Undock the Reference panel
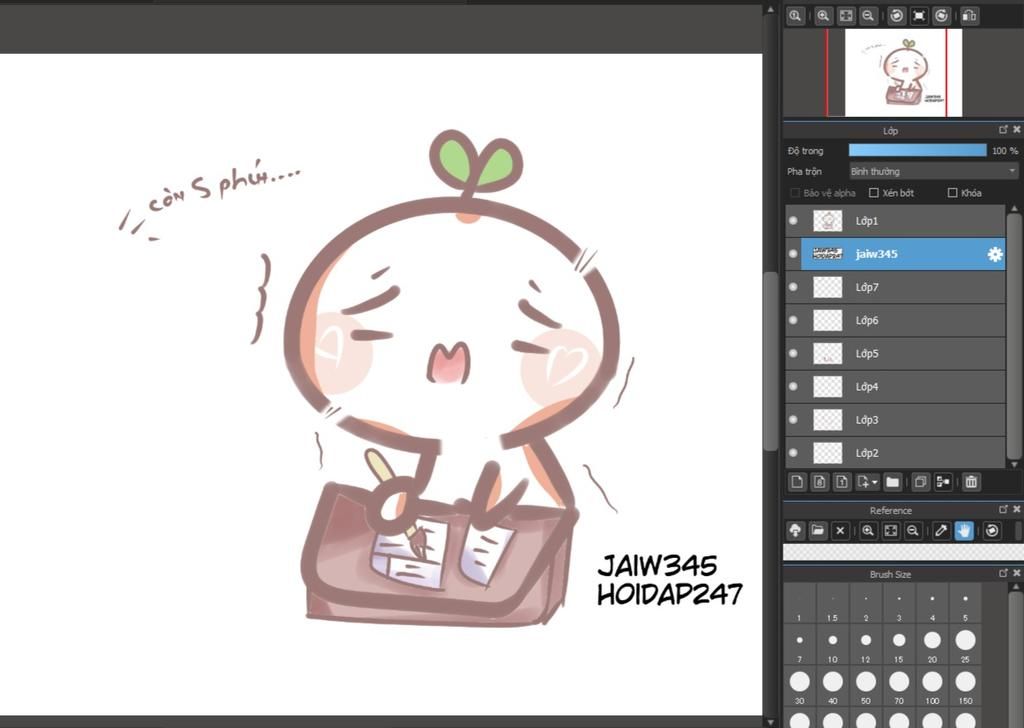This screenshot has height=728, width=1024. pos(1003,509)
